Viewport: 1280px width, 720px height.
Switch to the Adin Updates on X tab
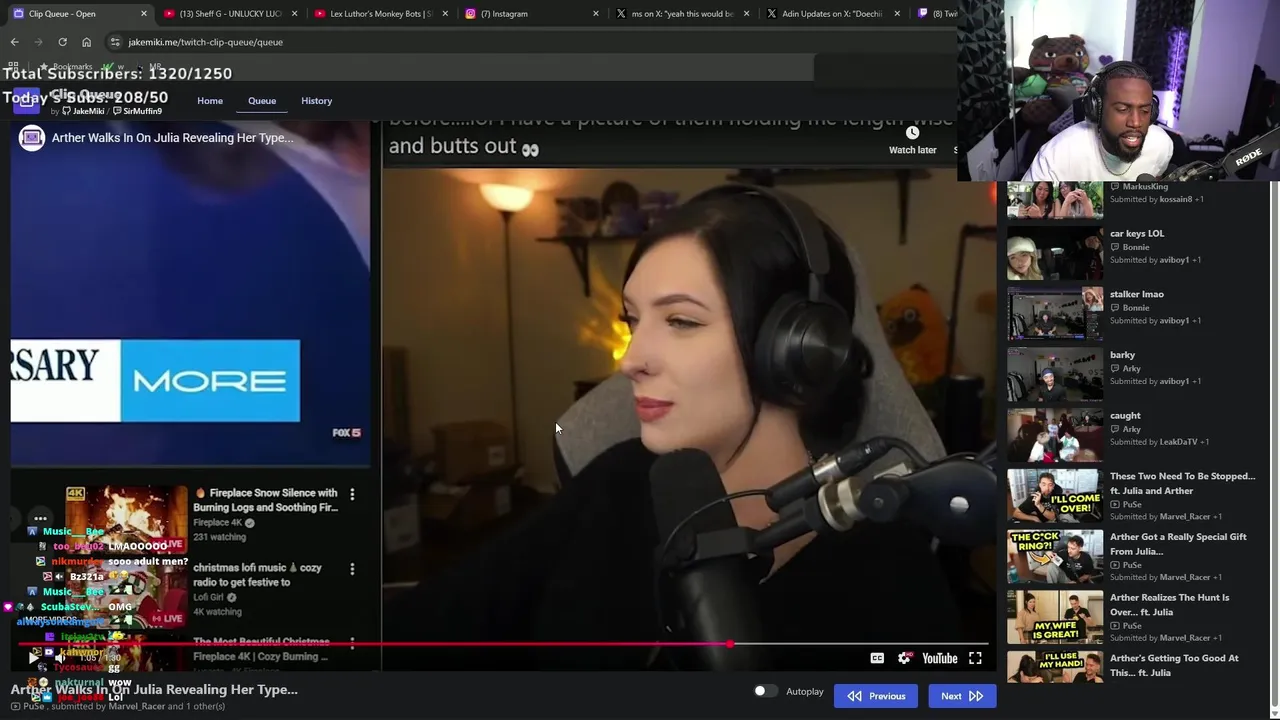(x=832, y=14)
